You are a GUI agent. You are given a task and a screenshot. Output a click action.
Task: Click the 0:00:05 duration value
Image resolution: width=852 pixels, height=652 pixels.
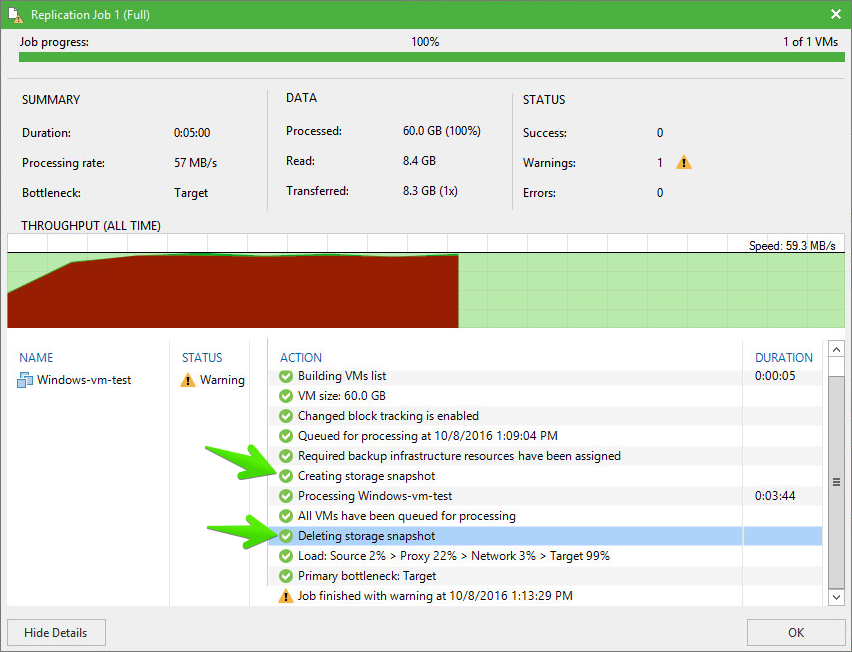[x=775, y=376]
